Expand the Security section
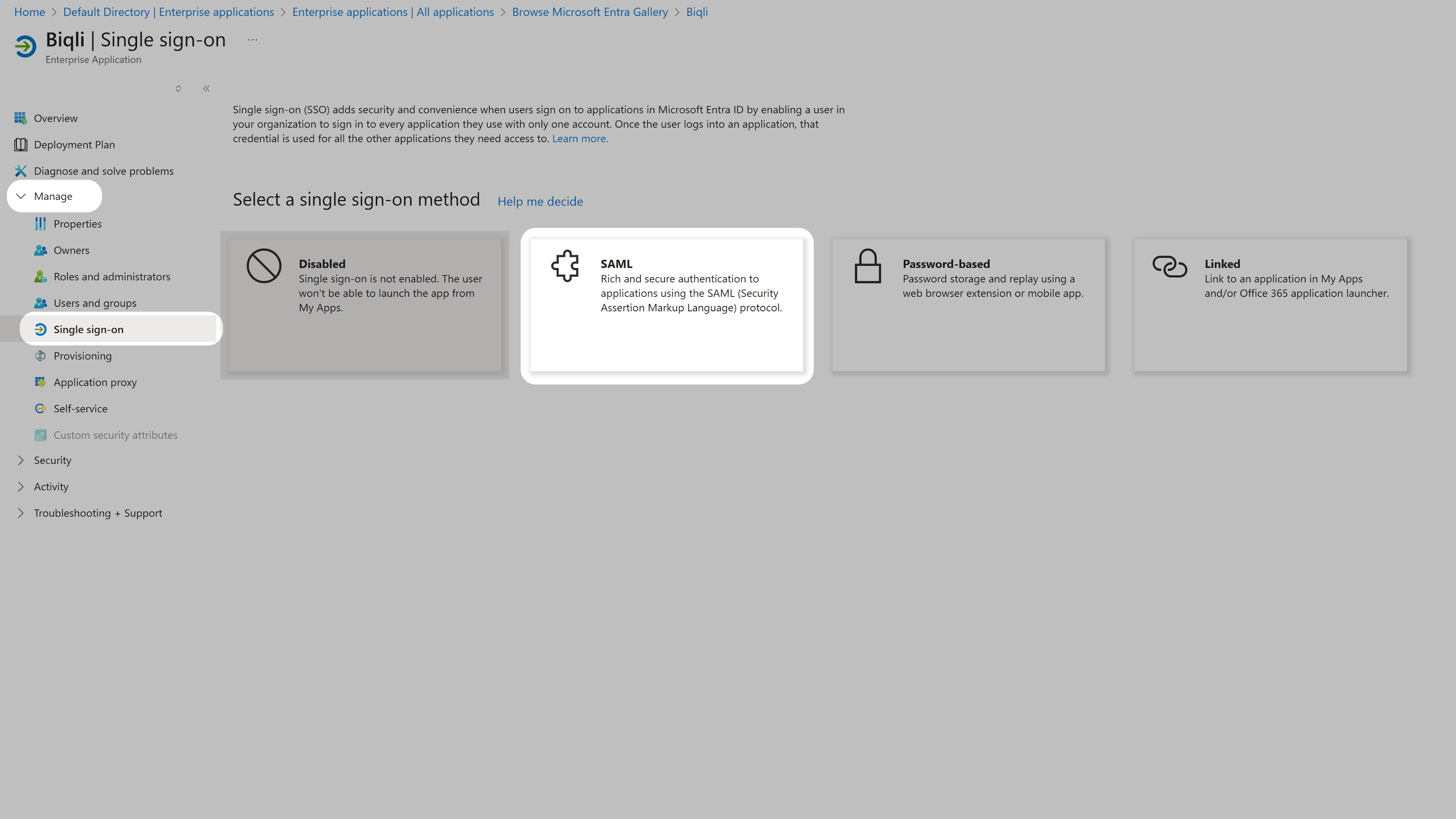This screenshot has width=1456, height=819. 21,460
